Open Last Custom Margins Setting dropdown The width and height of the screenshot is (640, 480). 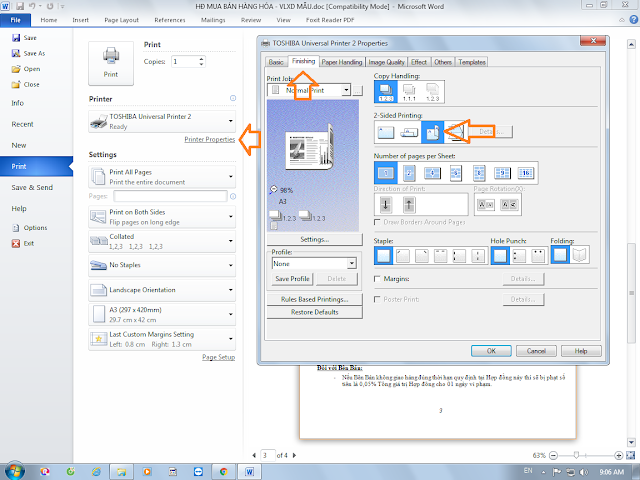click(162, 339)
